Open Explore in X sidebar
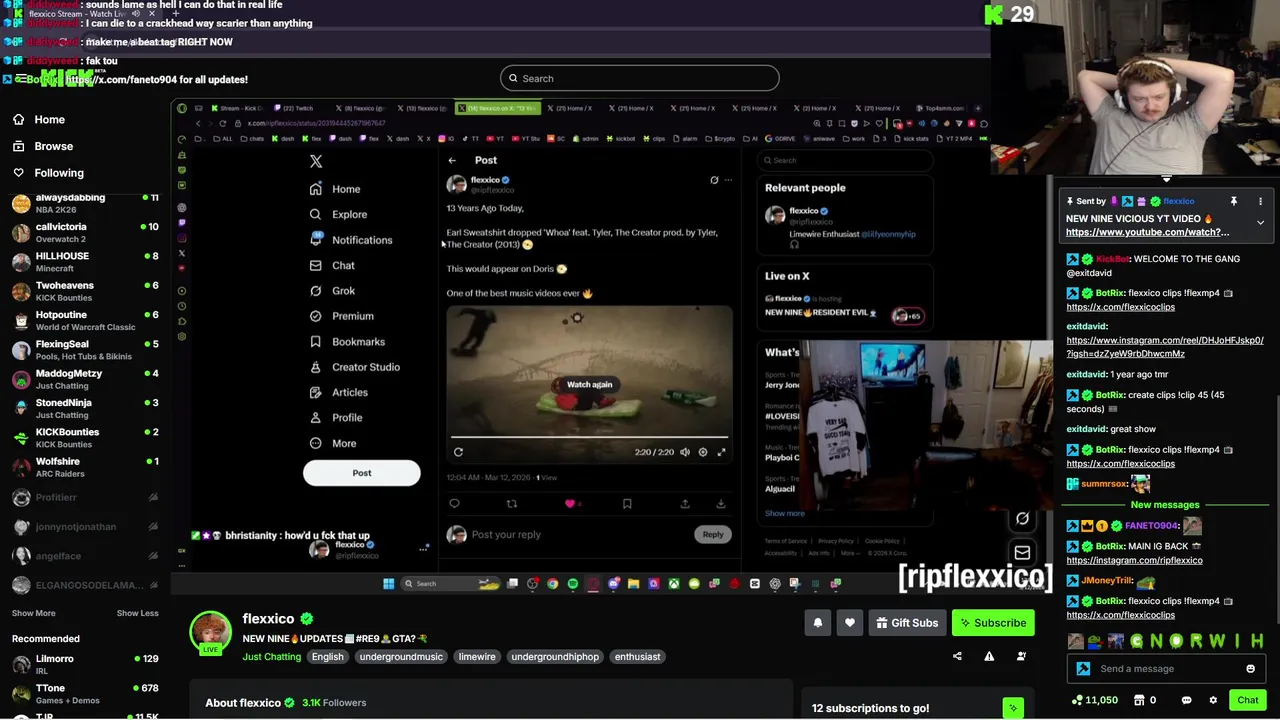1280x720 pixels. 339,214
